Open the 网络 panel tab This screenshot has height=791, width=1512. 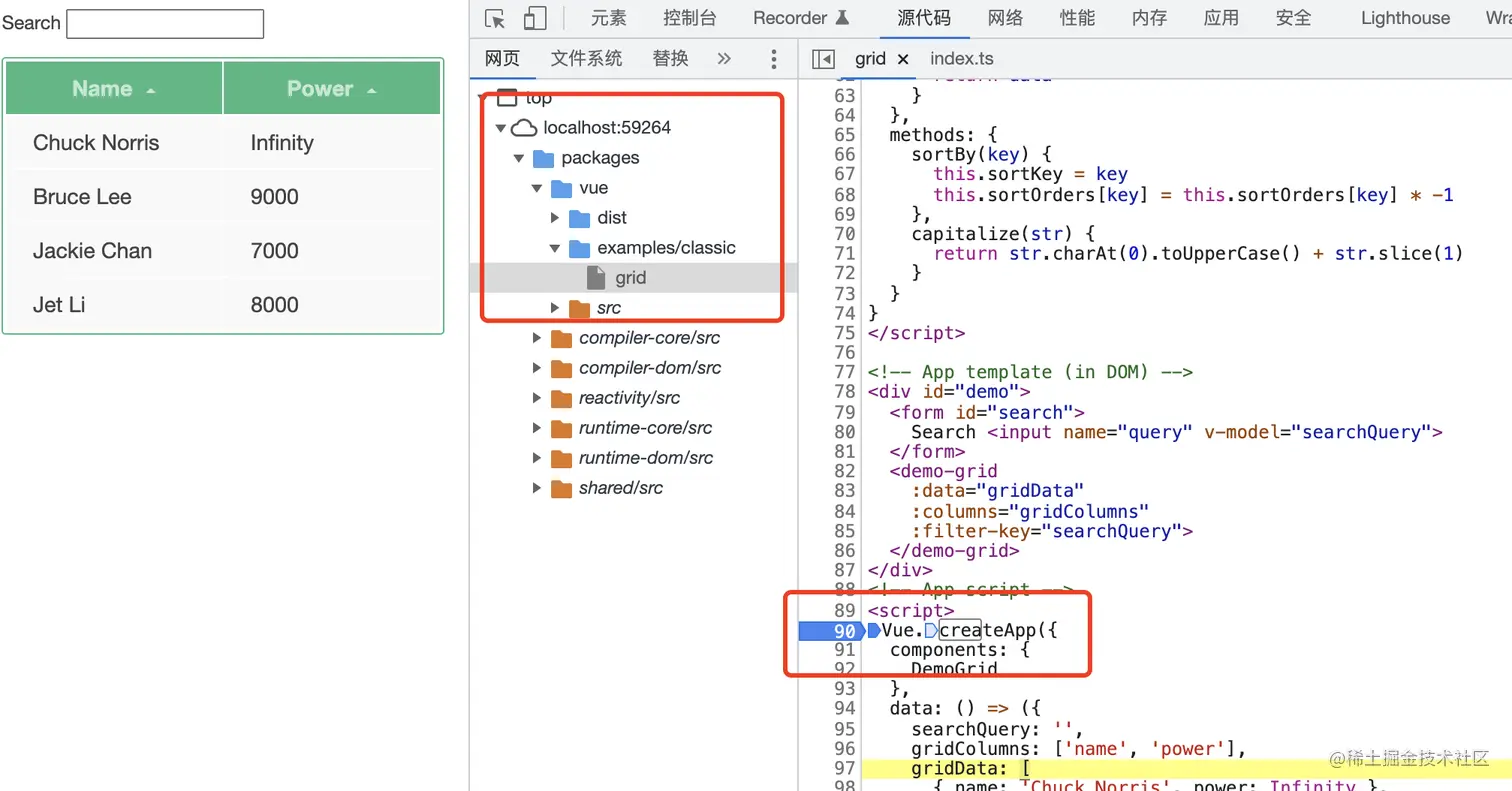pos(1005,18)
